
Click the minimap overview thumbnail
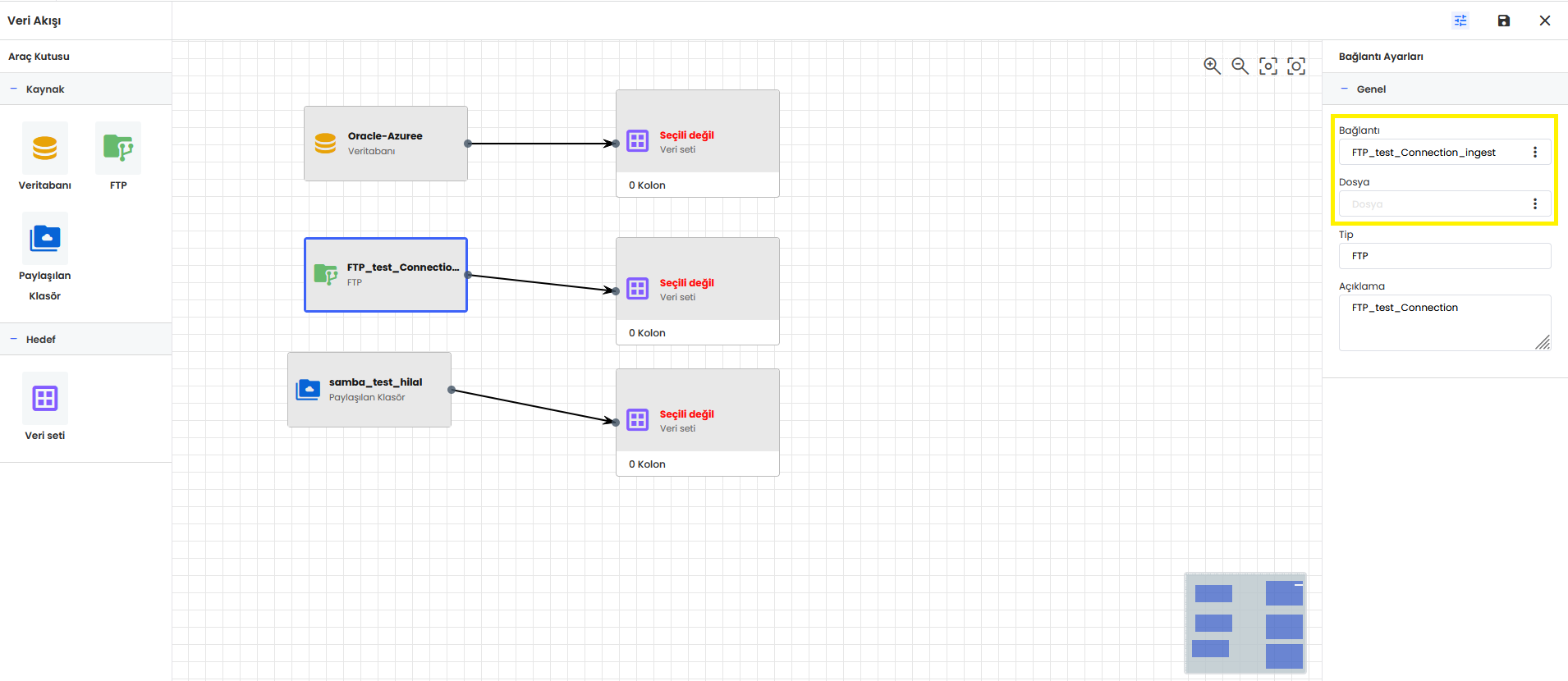[x=1245, y=623]
